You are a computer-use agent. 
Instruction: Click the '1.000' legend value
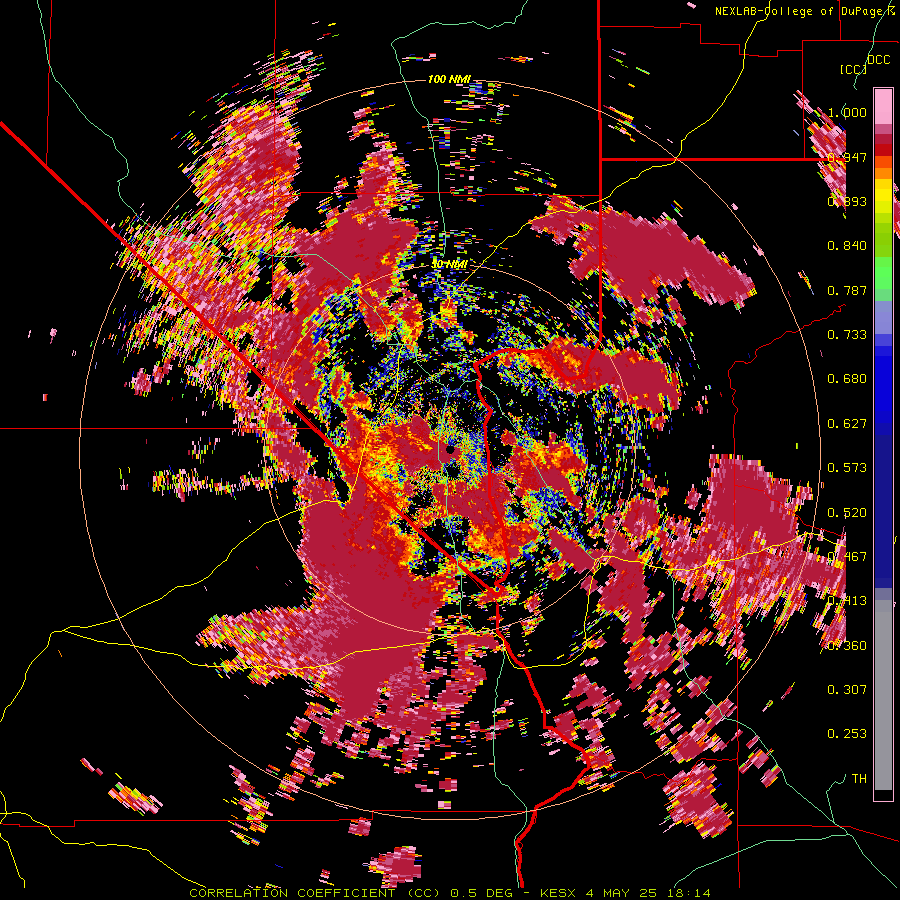click(x=847, y=112)
